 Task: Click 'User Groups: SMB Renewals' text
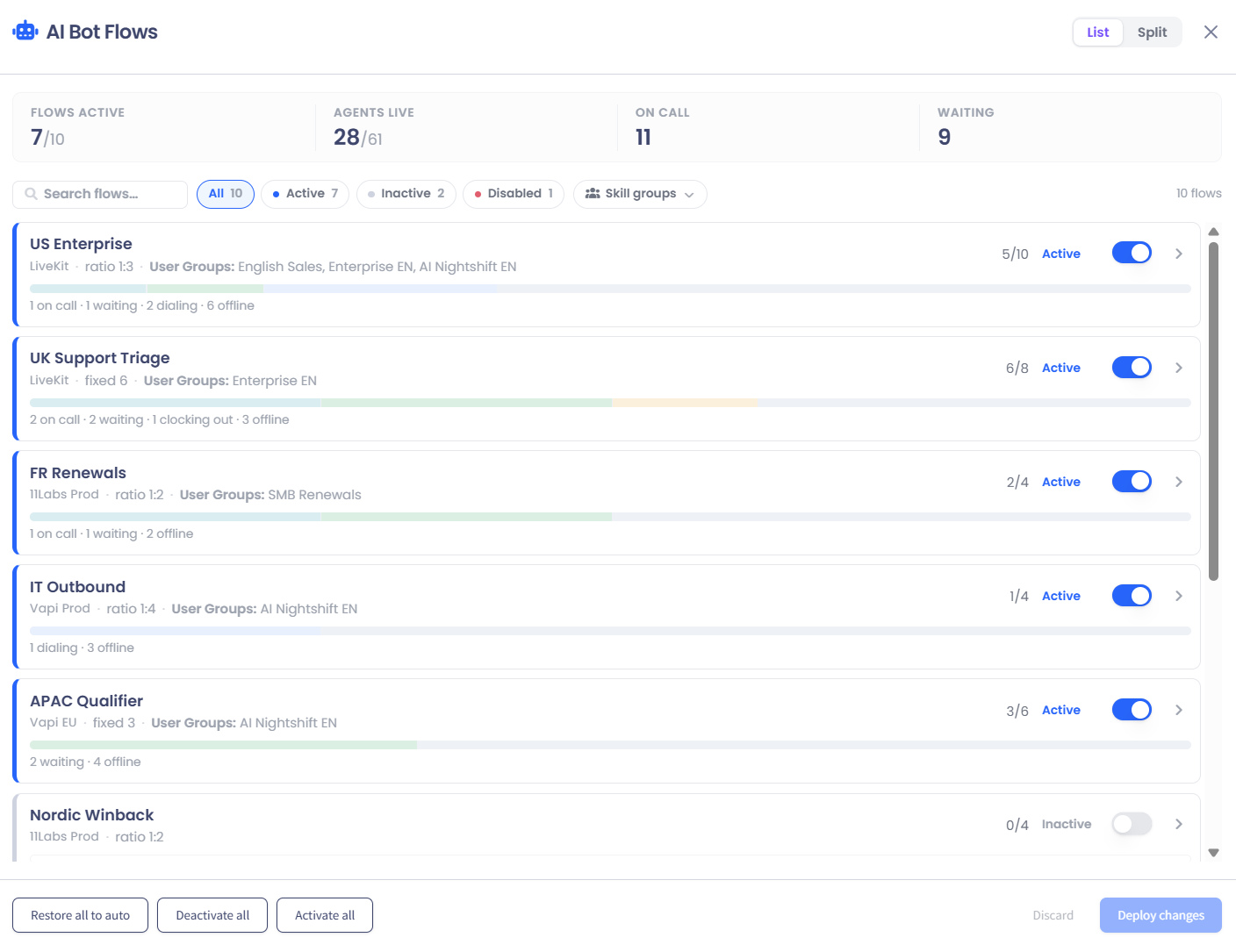270,495
